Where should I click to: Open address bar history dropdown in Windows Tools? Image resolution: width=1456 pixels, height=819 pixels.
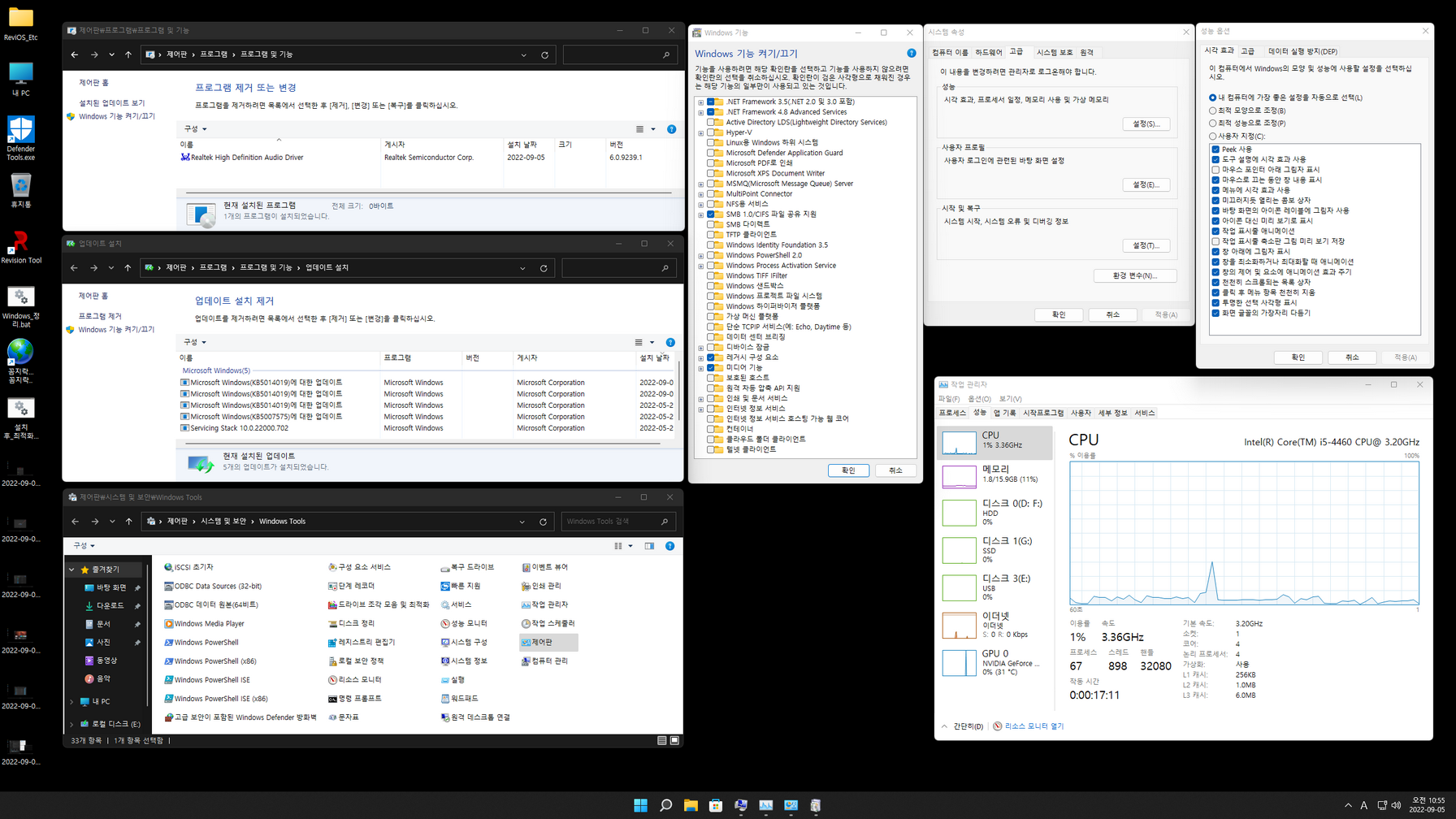522,522
